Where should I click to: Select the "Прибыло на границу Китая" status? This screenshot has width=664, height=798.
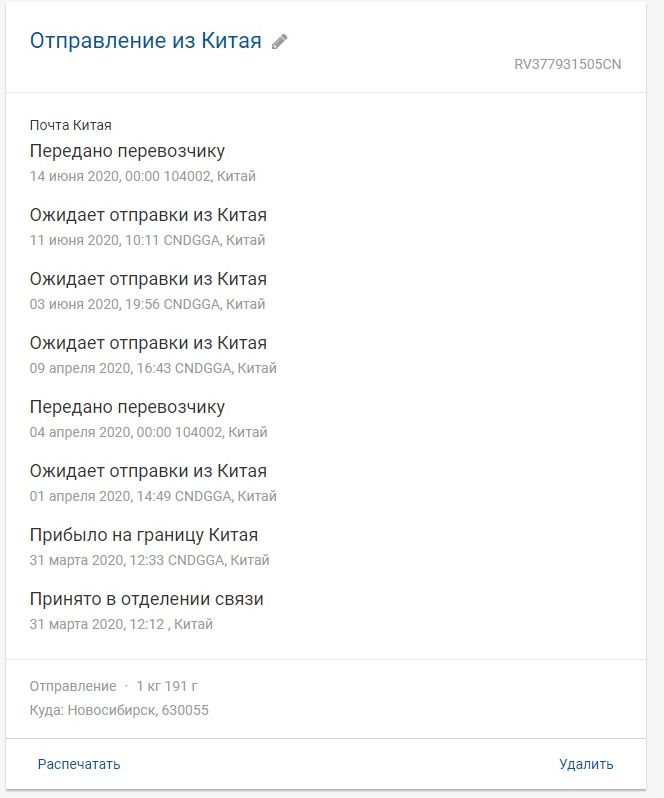tap(144, 535)
